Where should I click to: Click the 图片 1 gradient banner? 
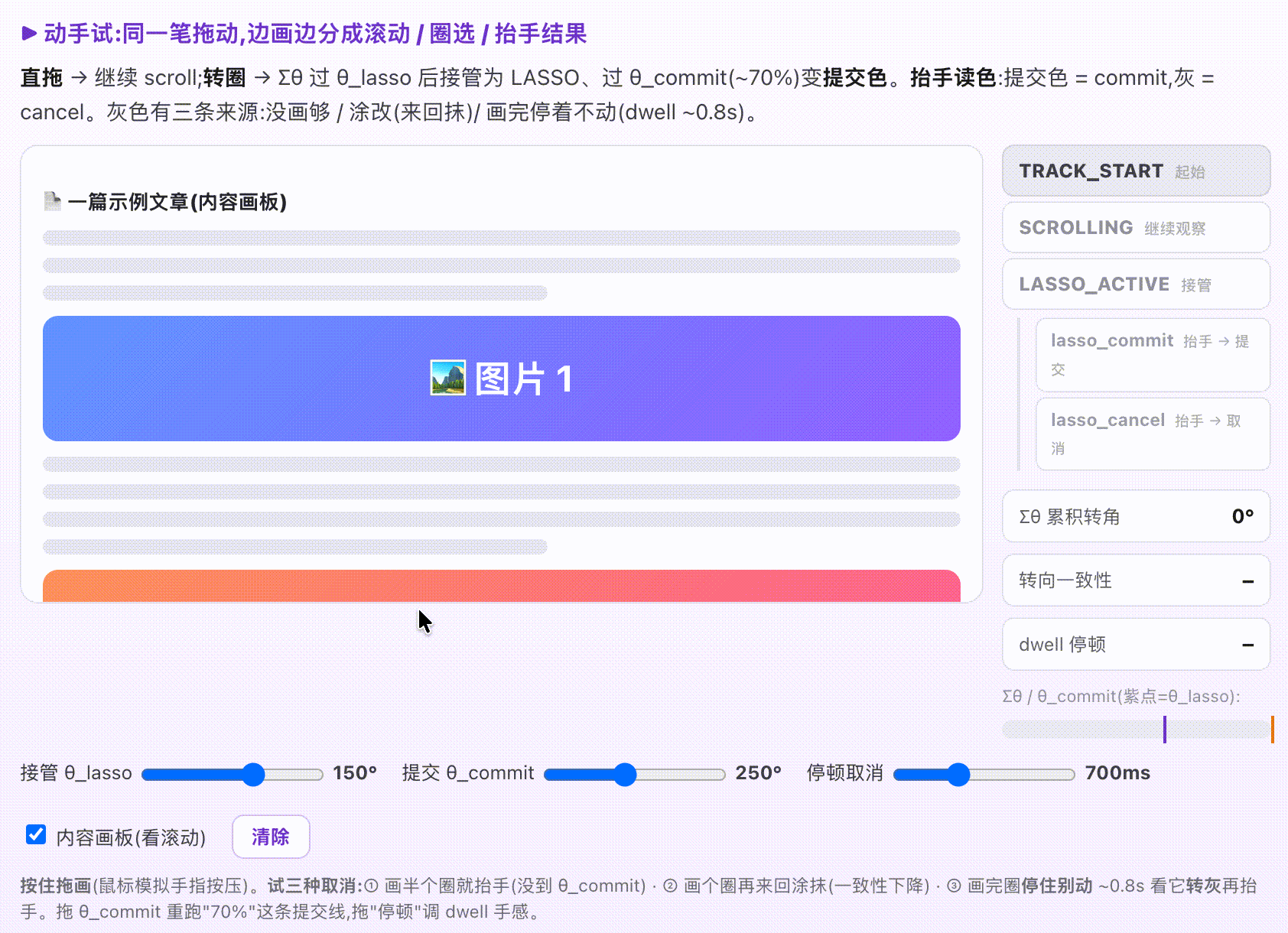click(x=502, y=379)
